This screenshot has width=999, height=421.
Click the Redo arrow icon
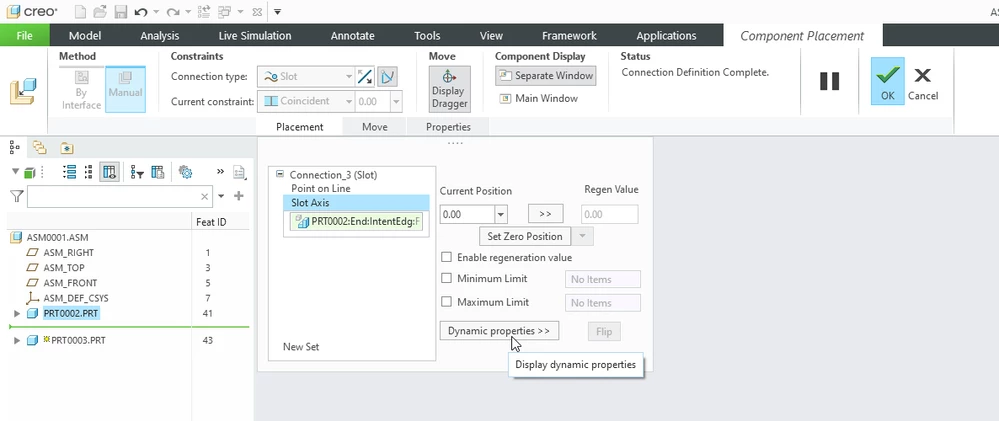(173, 12)
